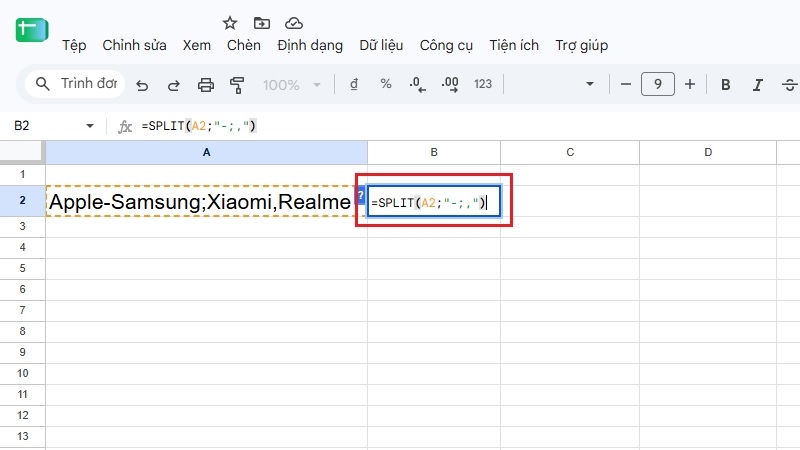800x450 pixels.
Task: Select column D header
Action: pyautogui.click(x=708, y=152)
